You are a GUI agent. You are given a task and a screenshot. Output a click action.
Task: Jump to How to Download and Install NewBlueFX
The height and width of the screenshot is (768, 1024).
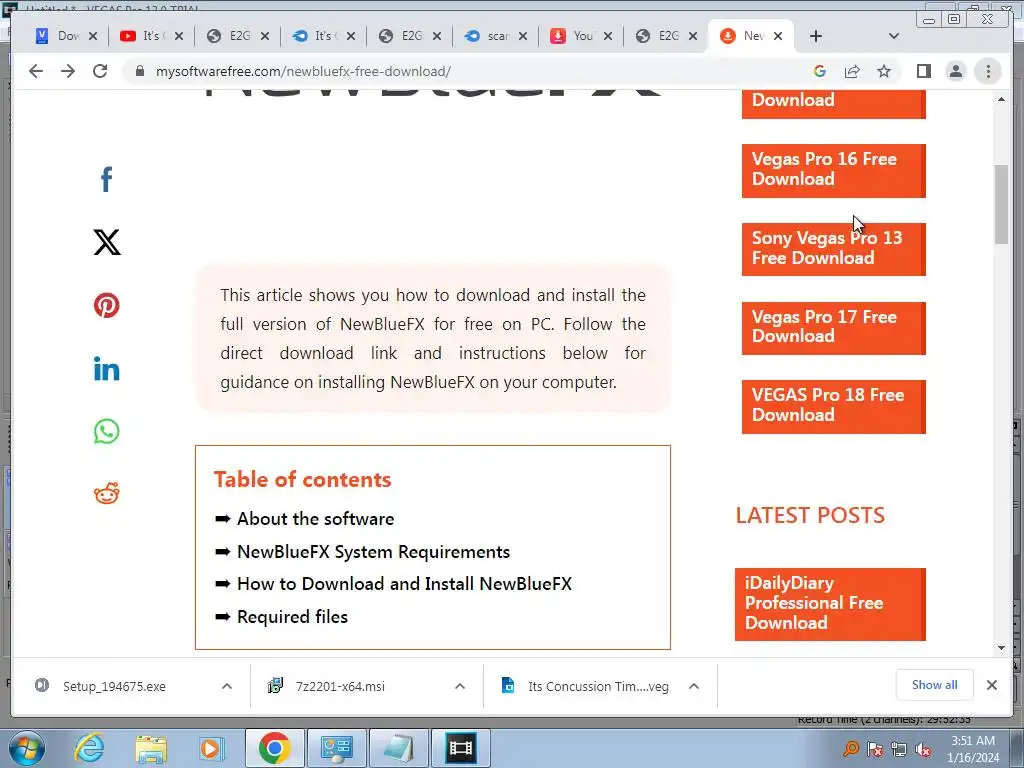pos(404,584)
